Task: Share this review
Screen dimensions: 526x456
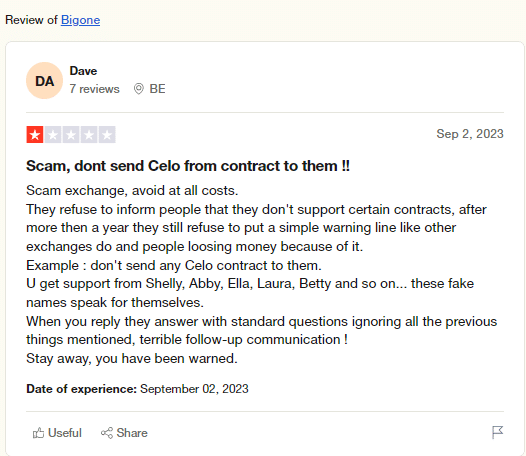Action: tap(124, 433)
